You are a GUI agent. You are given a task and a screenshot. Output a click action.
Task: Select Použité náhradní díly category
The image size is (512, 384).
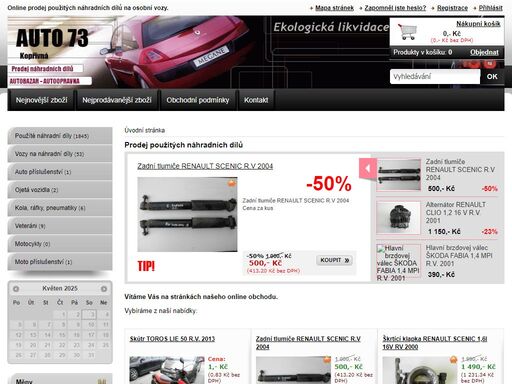click(x=60, y=136)
